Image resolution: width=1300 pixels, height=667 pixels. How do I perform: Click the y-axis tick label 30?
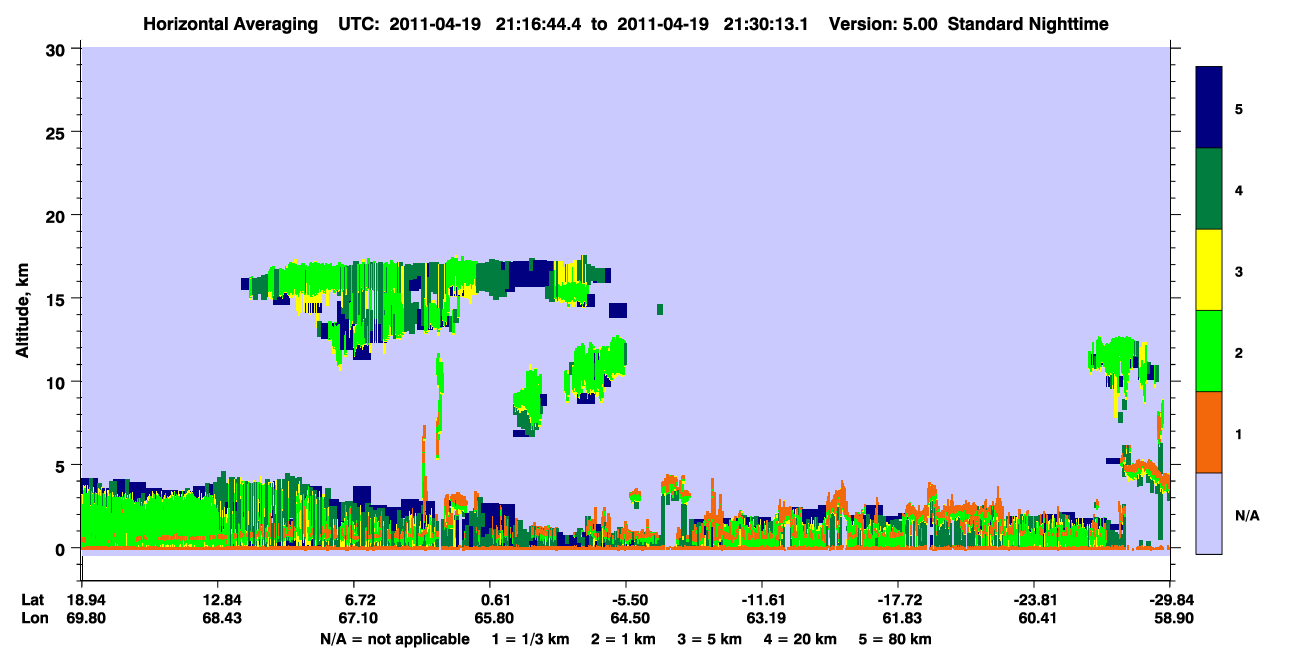[58, 49]
